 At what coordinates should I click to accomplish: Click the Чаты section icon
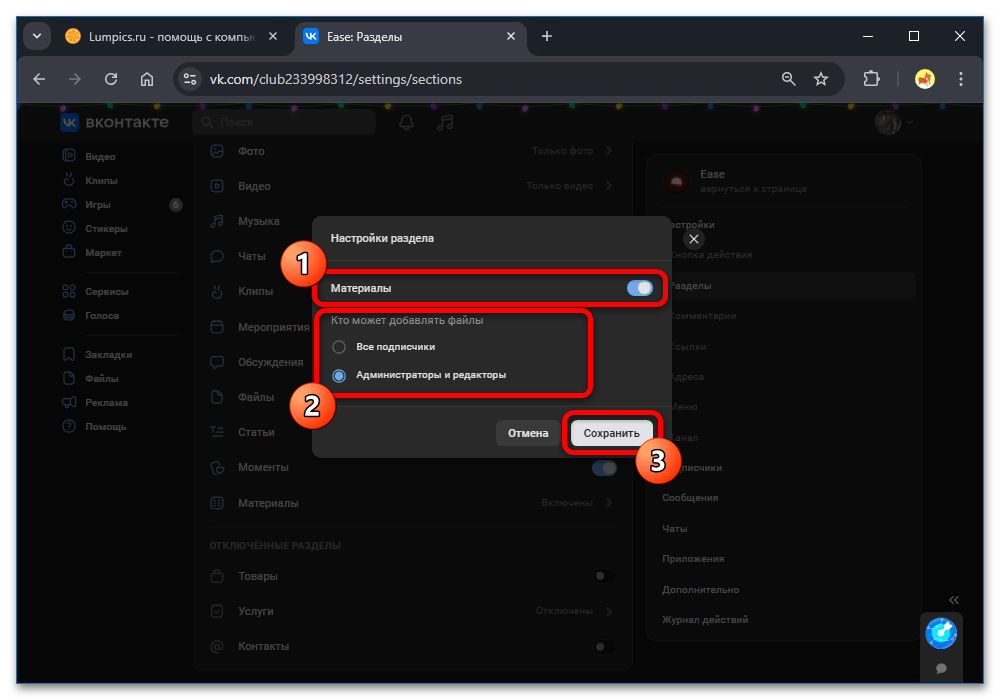click(217, 256)
